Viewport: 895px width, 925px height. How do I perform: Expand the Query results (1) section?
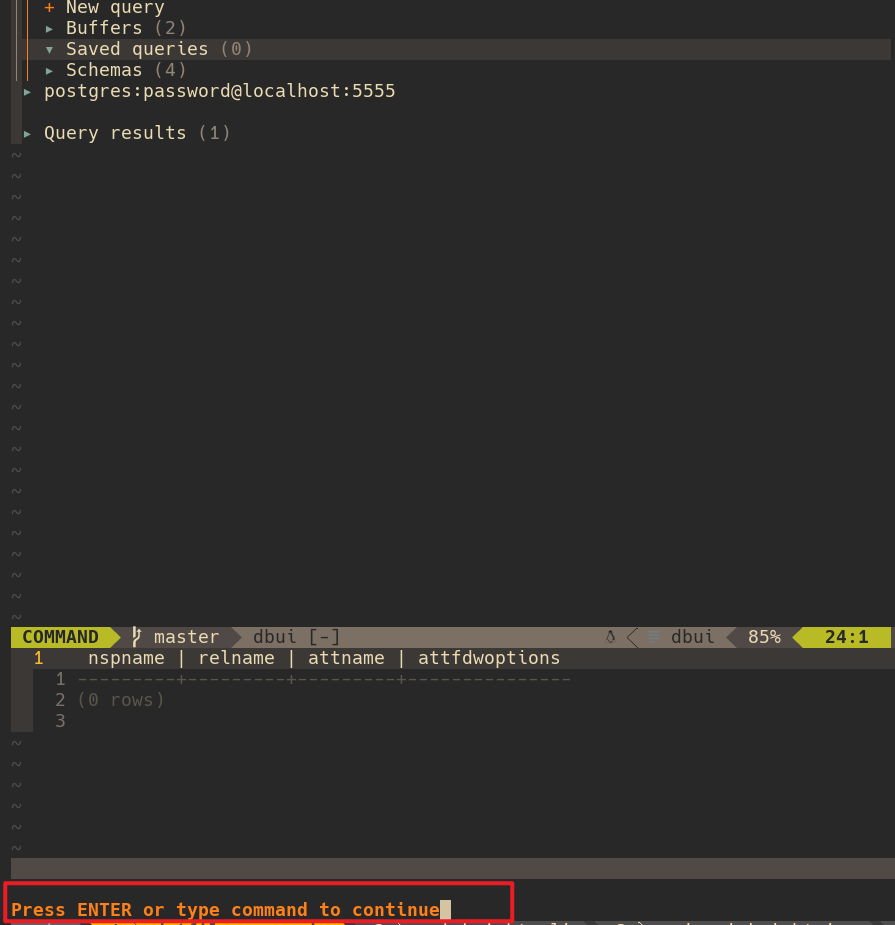coord(136,132)
